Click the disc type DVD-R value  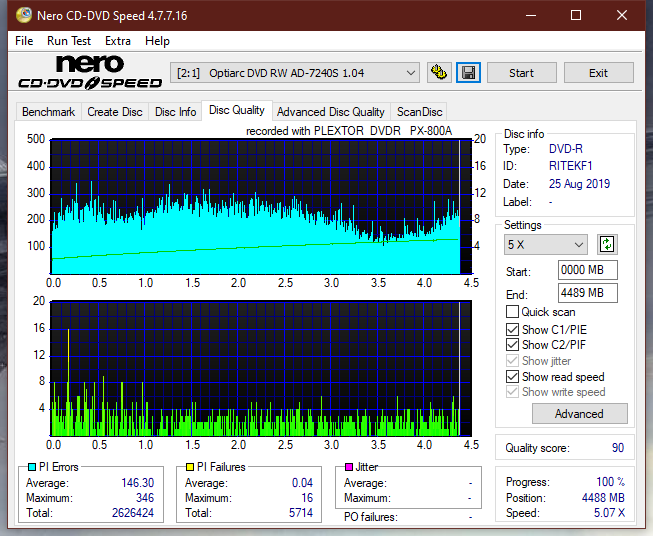566,149
